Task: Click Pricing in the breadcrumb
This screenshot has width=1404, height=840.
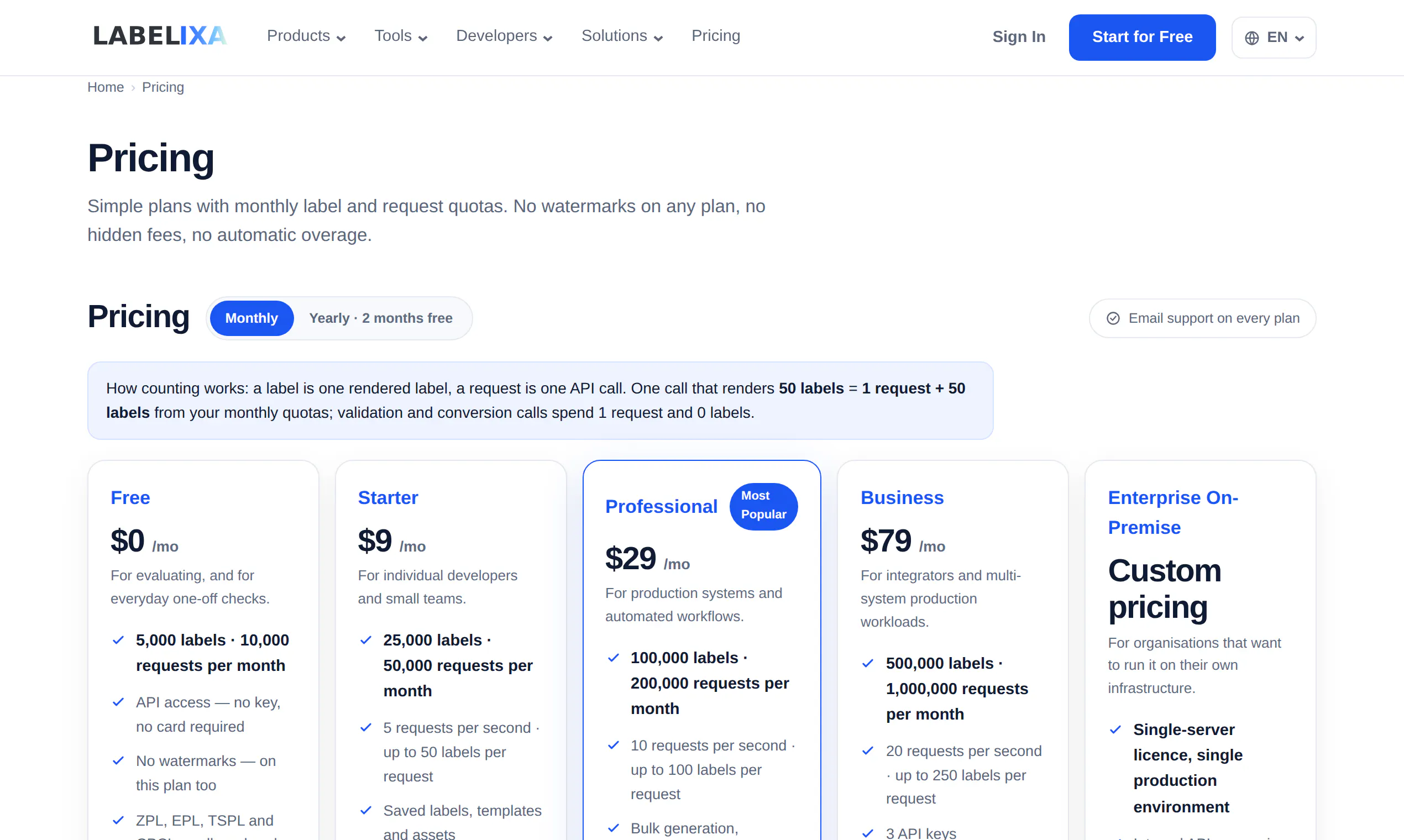Action: 163,87
